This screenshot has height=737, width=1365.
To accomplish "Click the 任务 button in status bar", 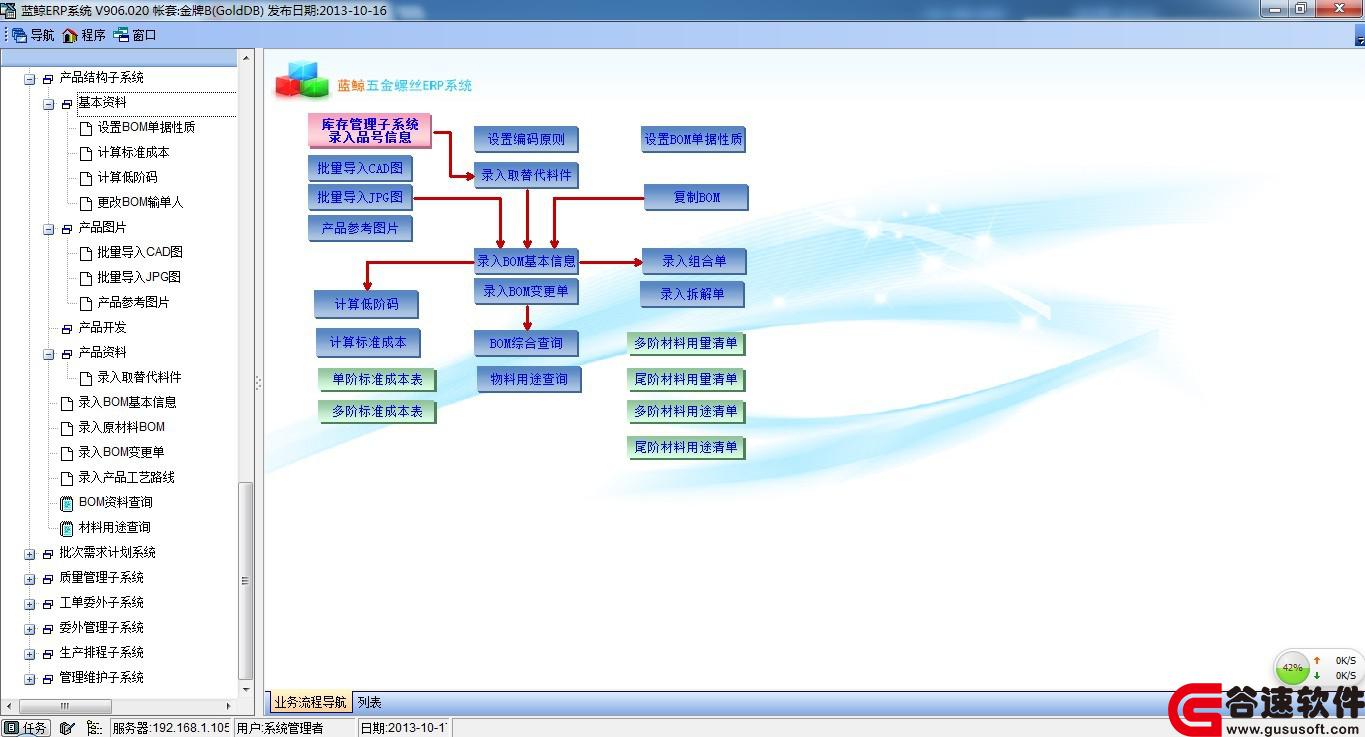I will (26, 728).
